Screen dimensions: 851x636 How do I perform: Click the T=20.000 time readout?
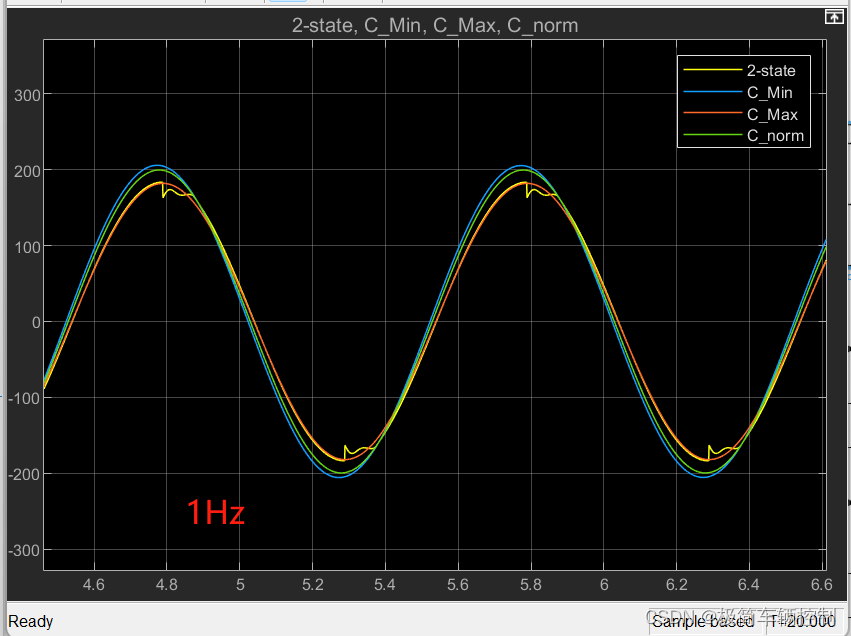(802, 621)
